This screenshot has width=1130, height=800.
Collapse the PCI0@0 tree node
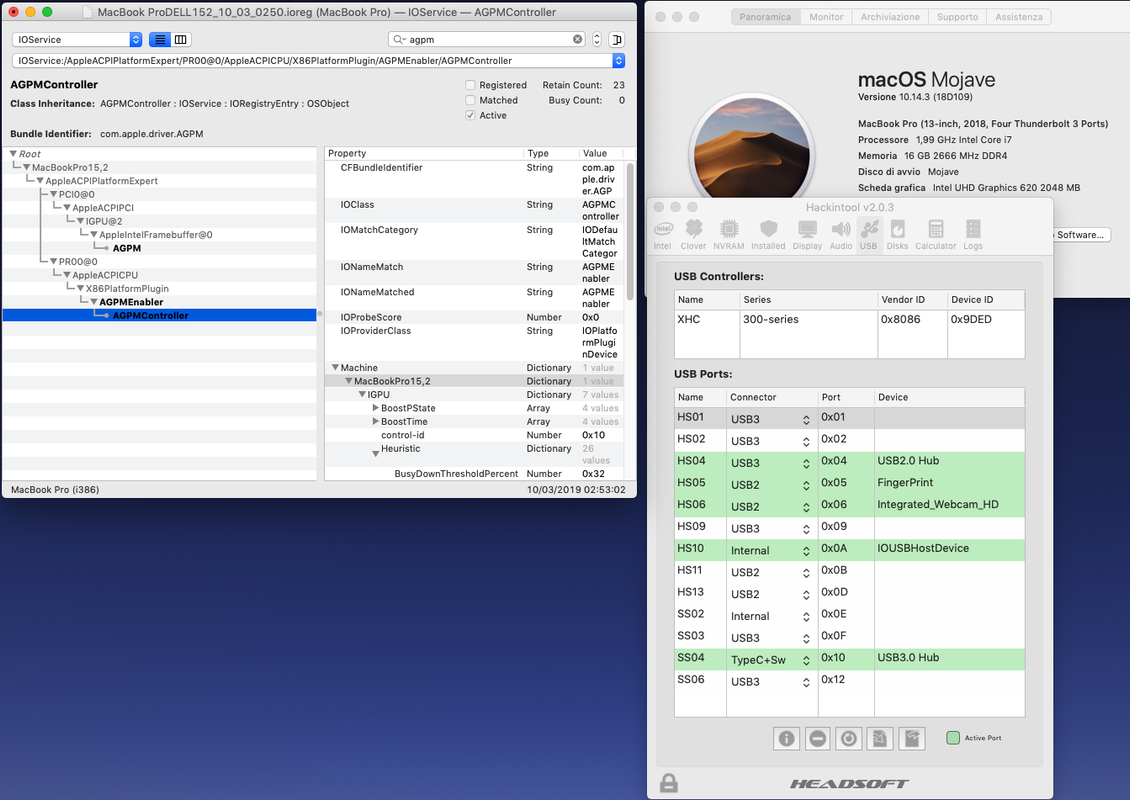pyautogui.click(x=53, y=195)
